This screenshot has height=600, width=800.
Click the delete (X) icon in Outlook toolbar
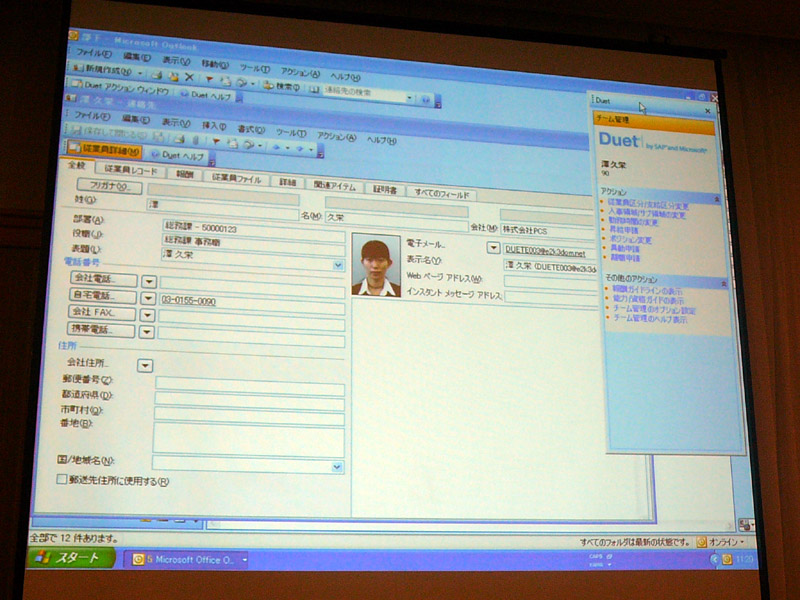click(189, 76)
